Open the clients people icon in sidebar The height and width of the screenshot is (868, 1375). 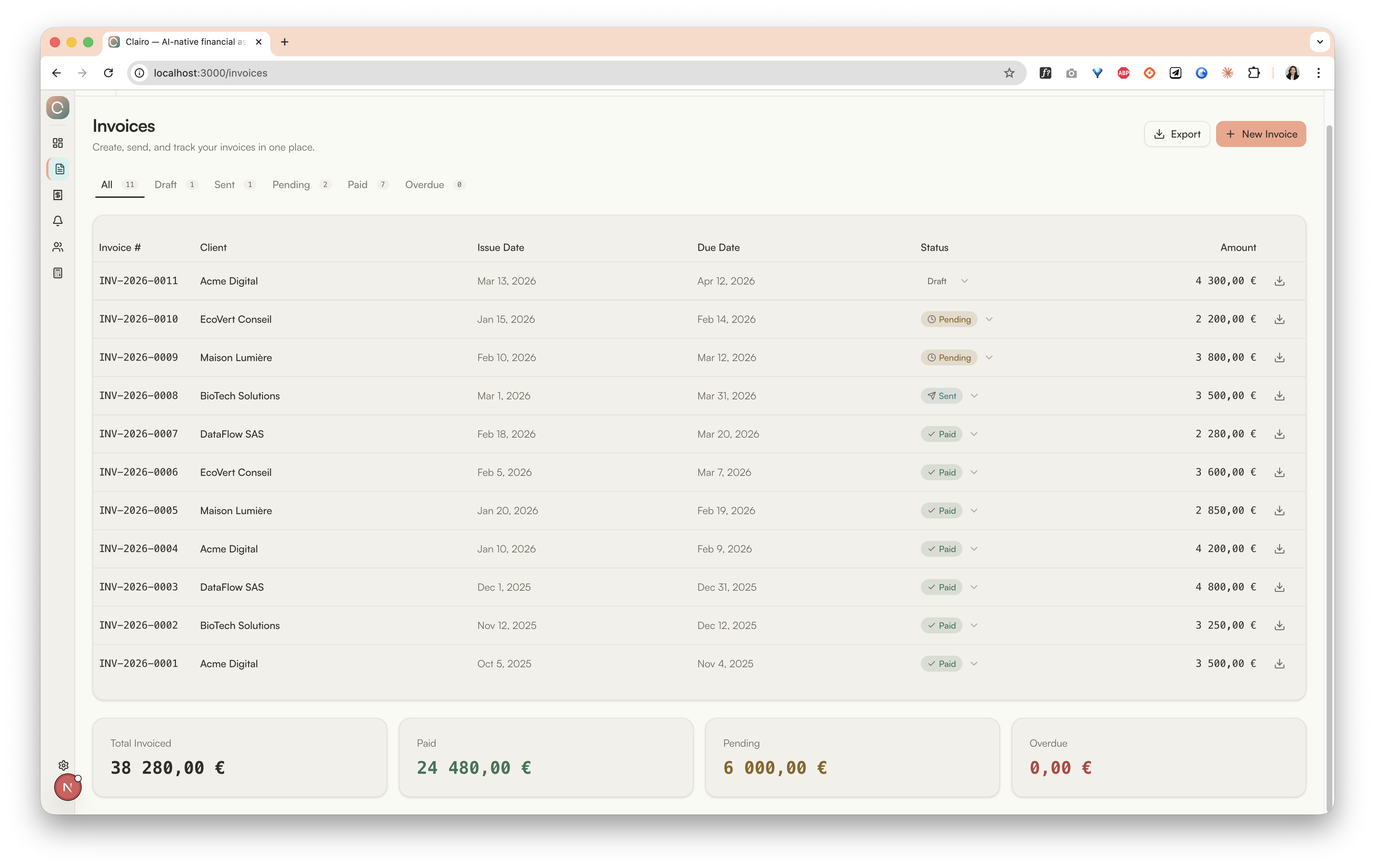click(58, 247)
